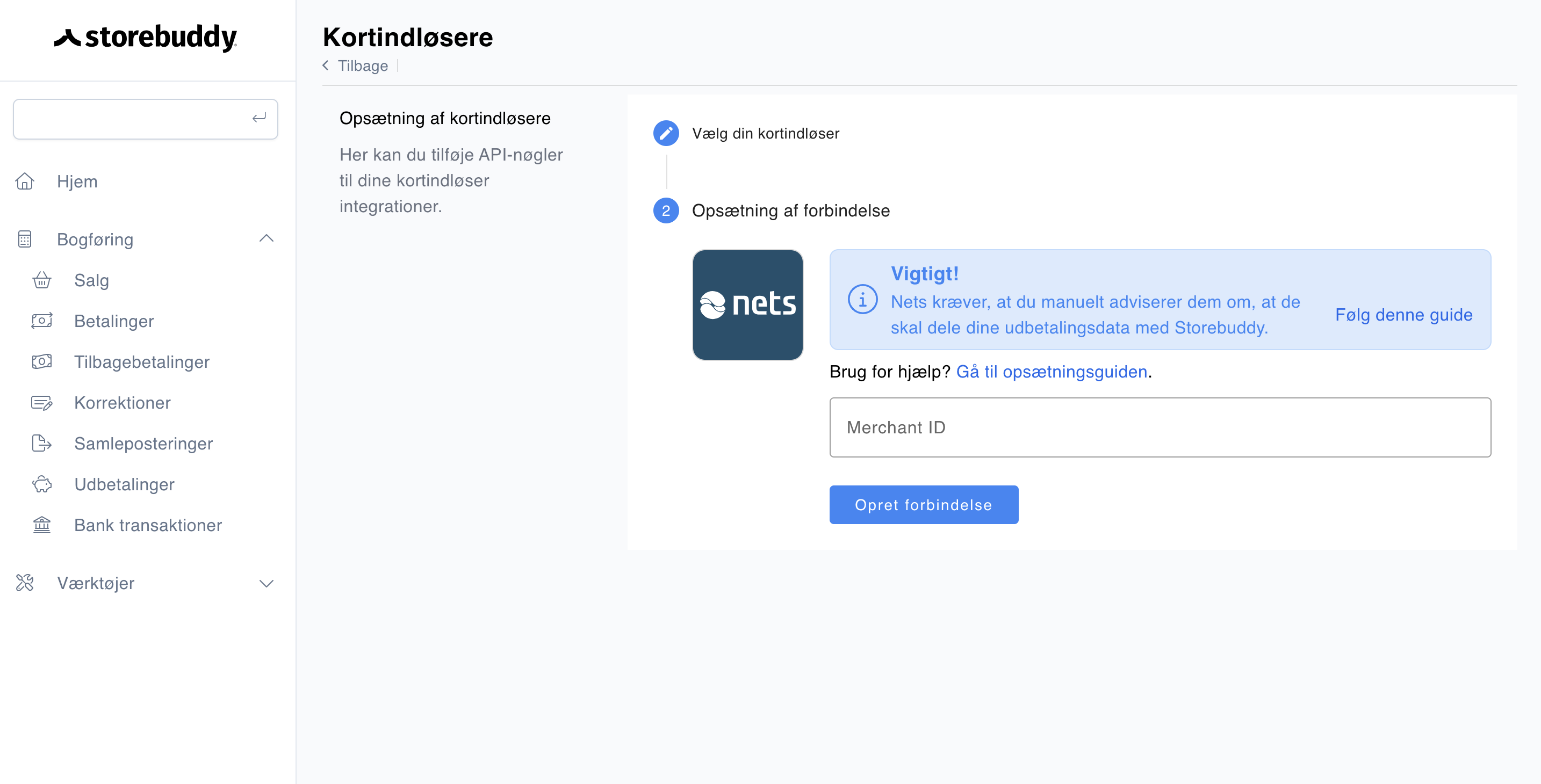1541x784 pixels.
Task: Open Korrektioner in the sidebar
Action: pyautogui.click(x=122, y=402)
